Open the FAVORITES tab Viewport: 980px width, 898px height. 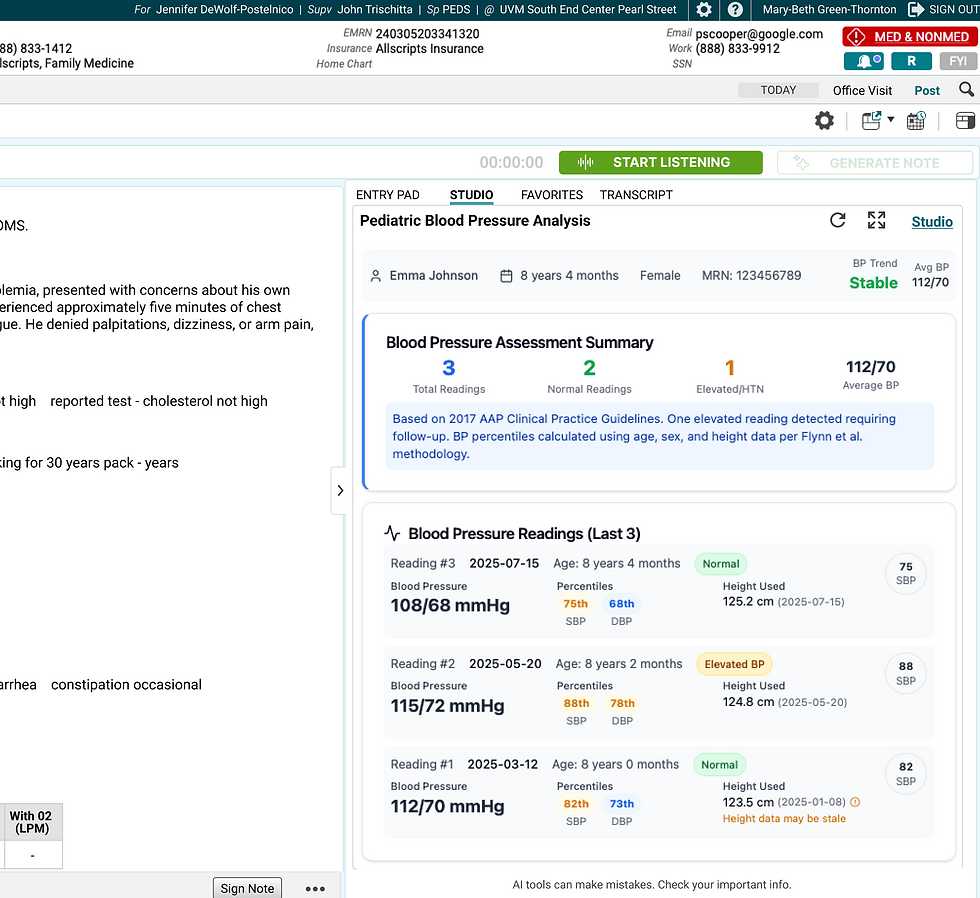click(552, 195)
